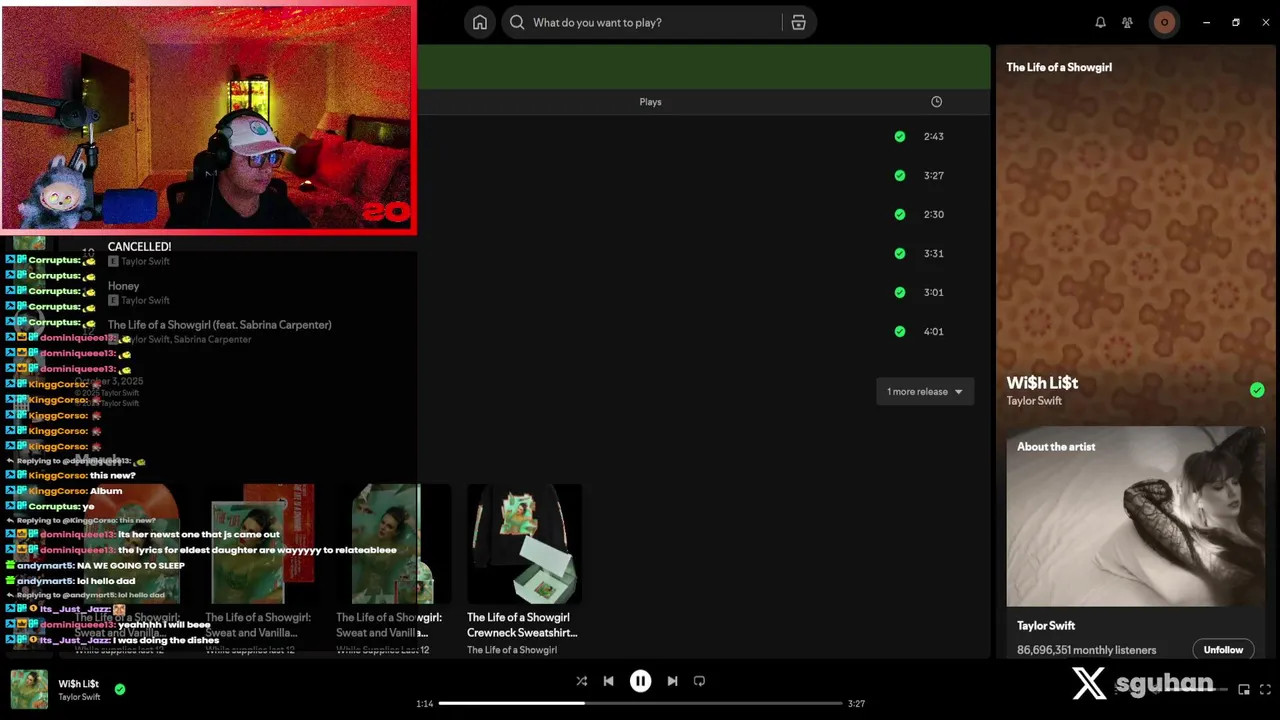
Task: Open the notifications bell (What's New)
Action: point(1100,23)
